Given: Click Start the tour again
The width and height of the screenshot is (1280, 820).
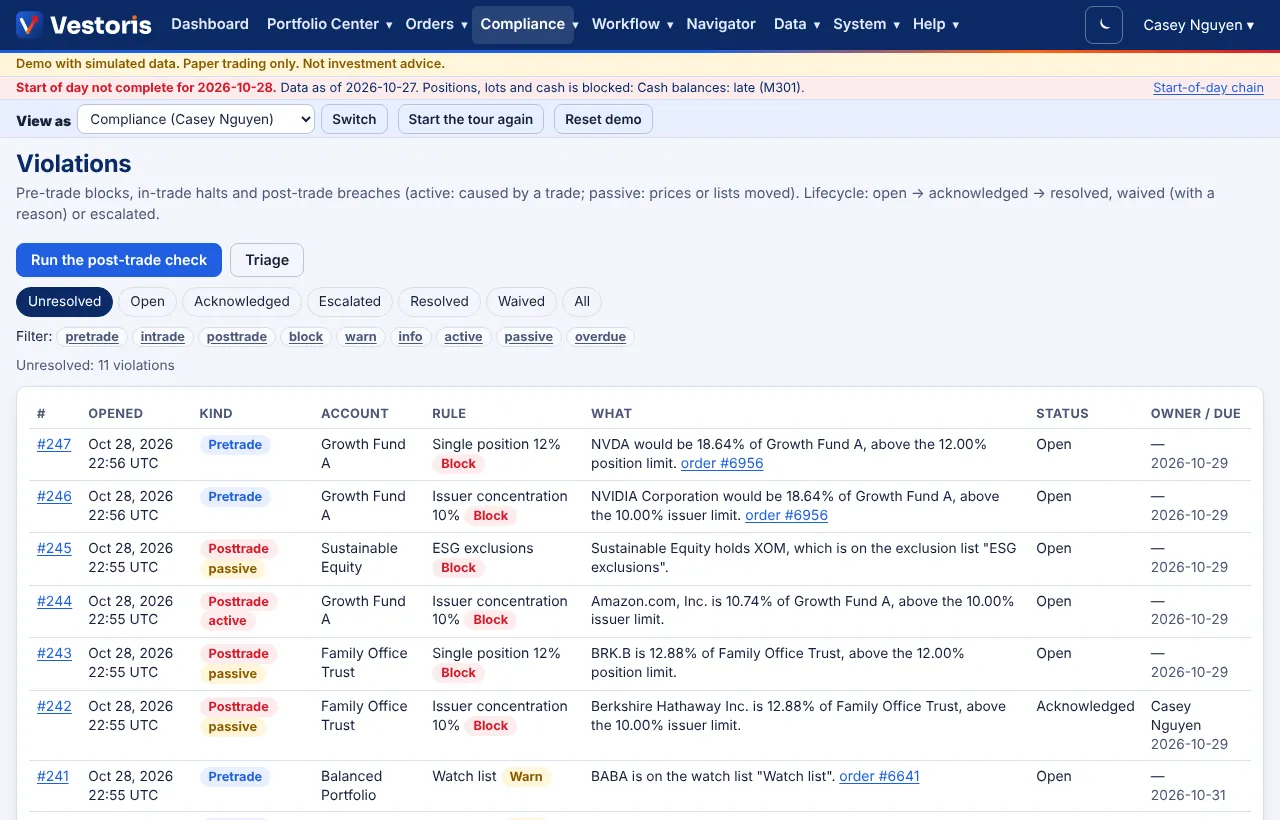Looking at the screenshot, I should 471,119.
